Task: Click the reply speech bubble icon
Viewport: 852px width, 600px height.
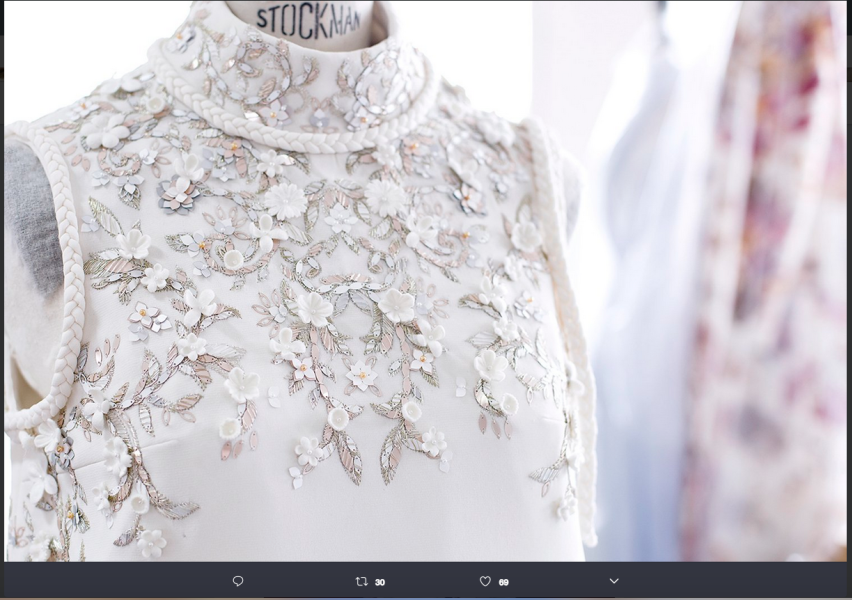Action: click(238, 581)
